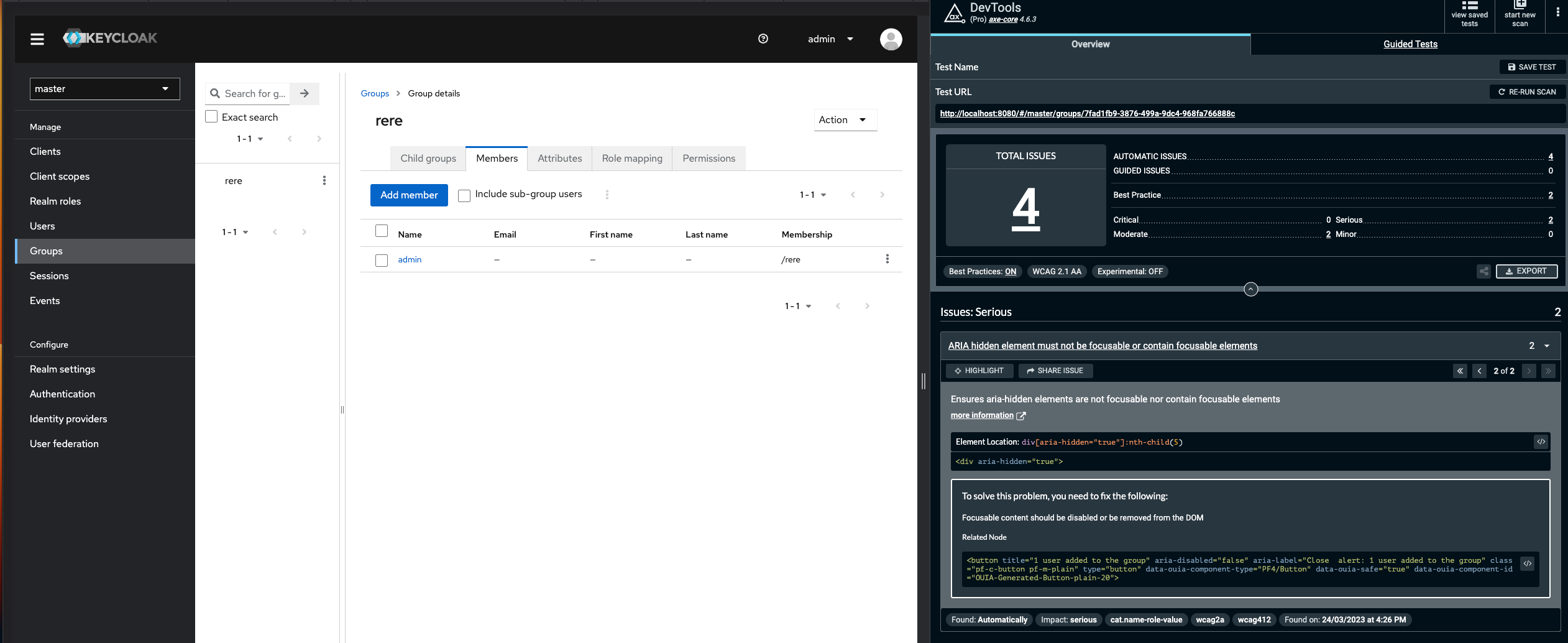
Task: Switch to the Attributes tab
Action: [x=559, y=158]
